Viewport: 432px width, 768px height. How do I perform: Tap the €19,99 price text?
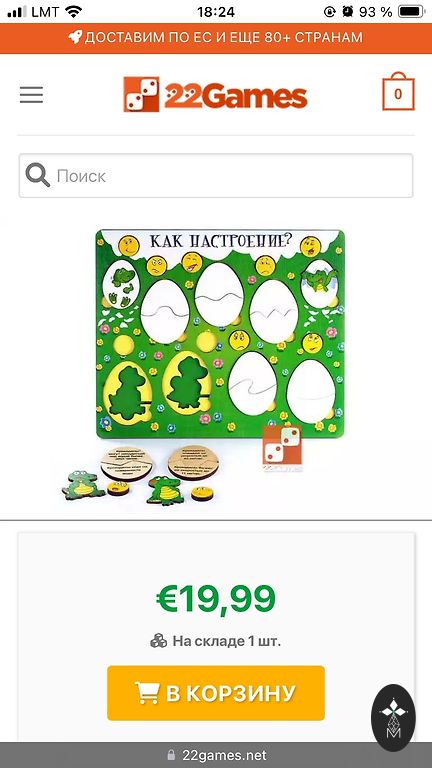coord(216,599)
